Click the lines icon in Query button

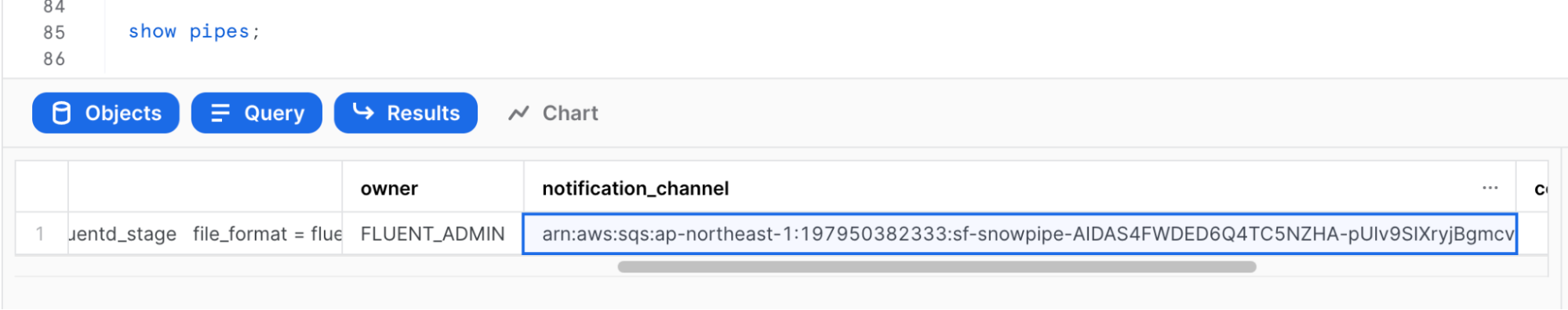(220, 113)
